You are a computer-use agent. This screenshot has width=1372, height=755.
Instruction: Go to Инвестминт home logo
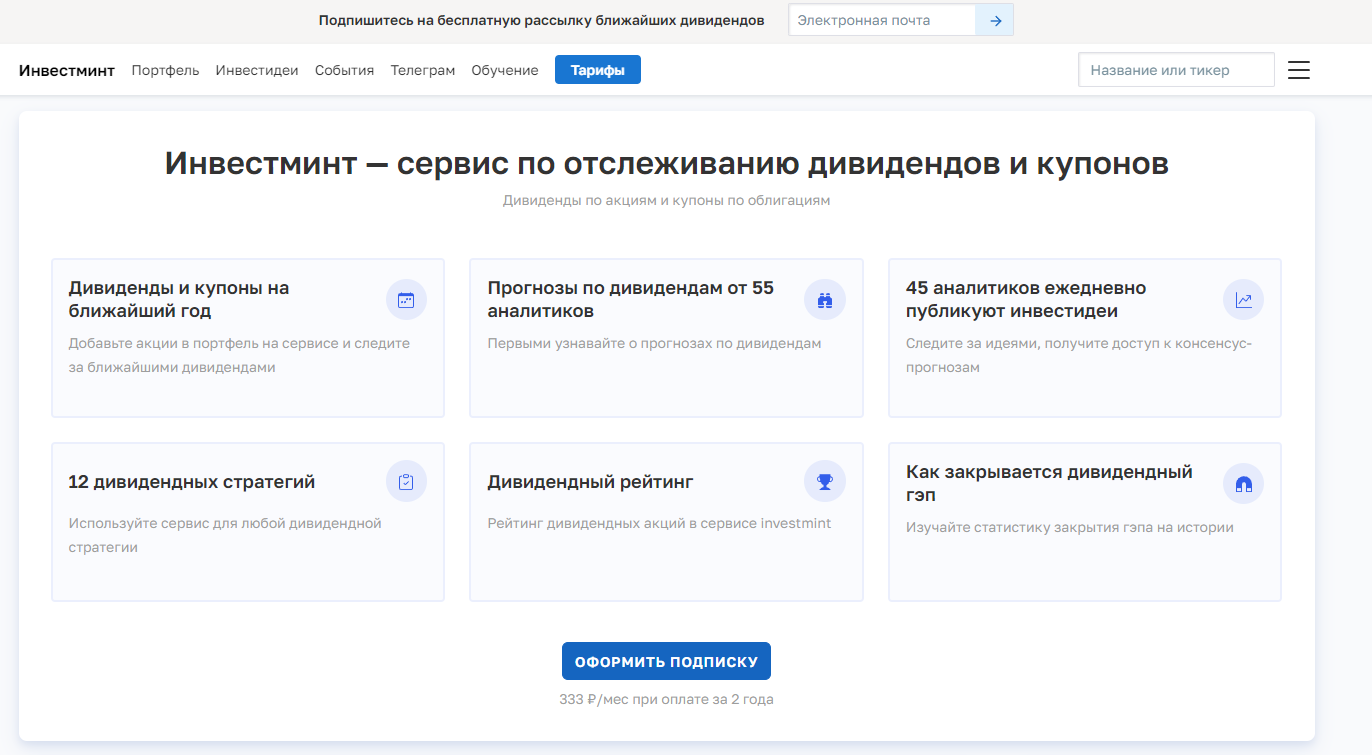tap(67, 70)
